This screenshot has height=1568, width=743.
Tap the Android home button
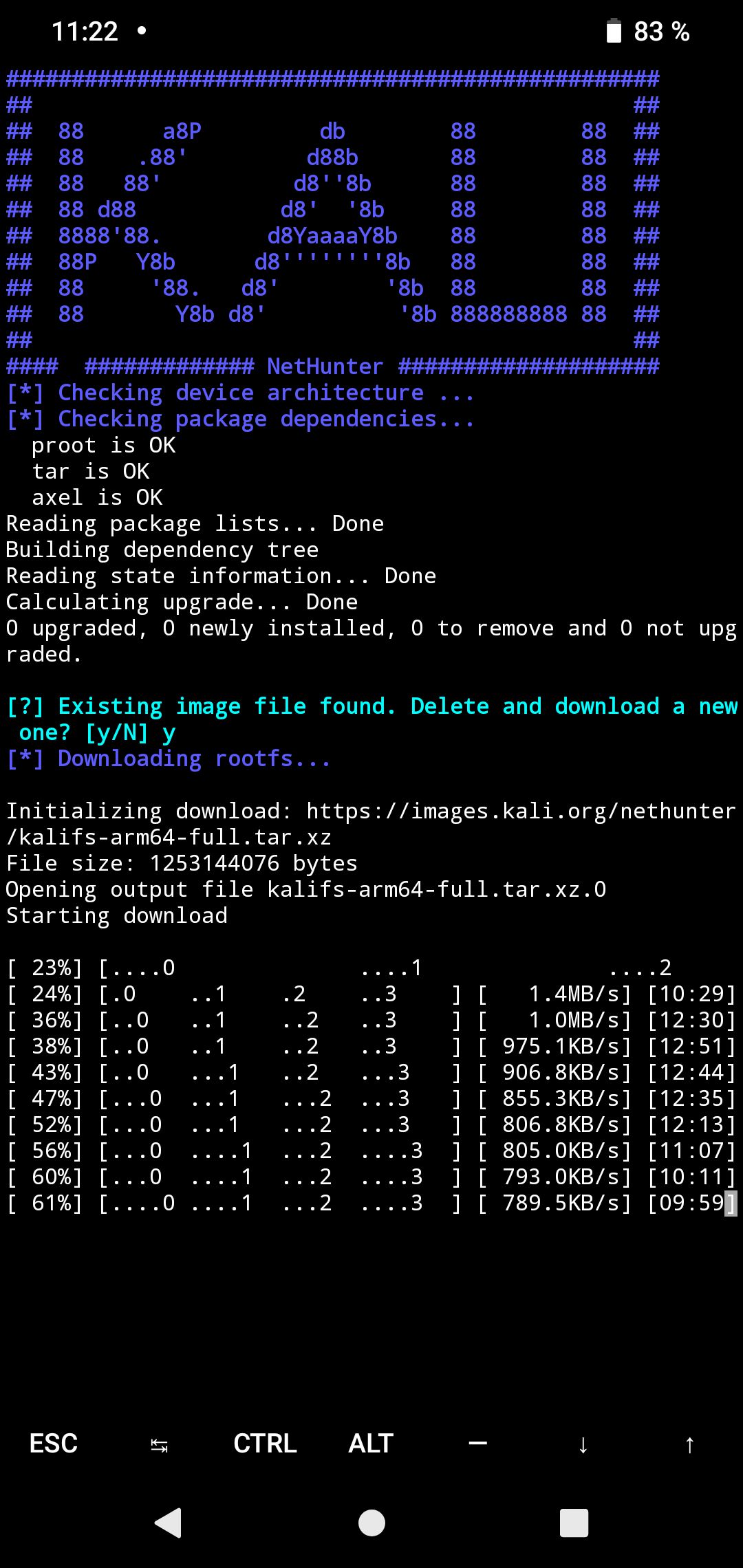click(371, 1523)
